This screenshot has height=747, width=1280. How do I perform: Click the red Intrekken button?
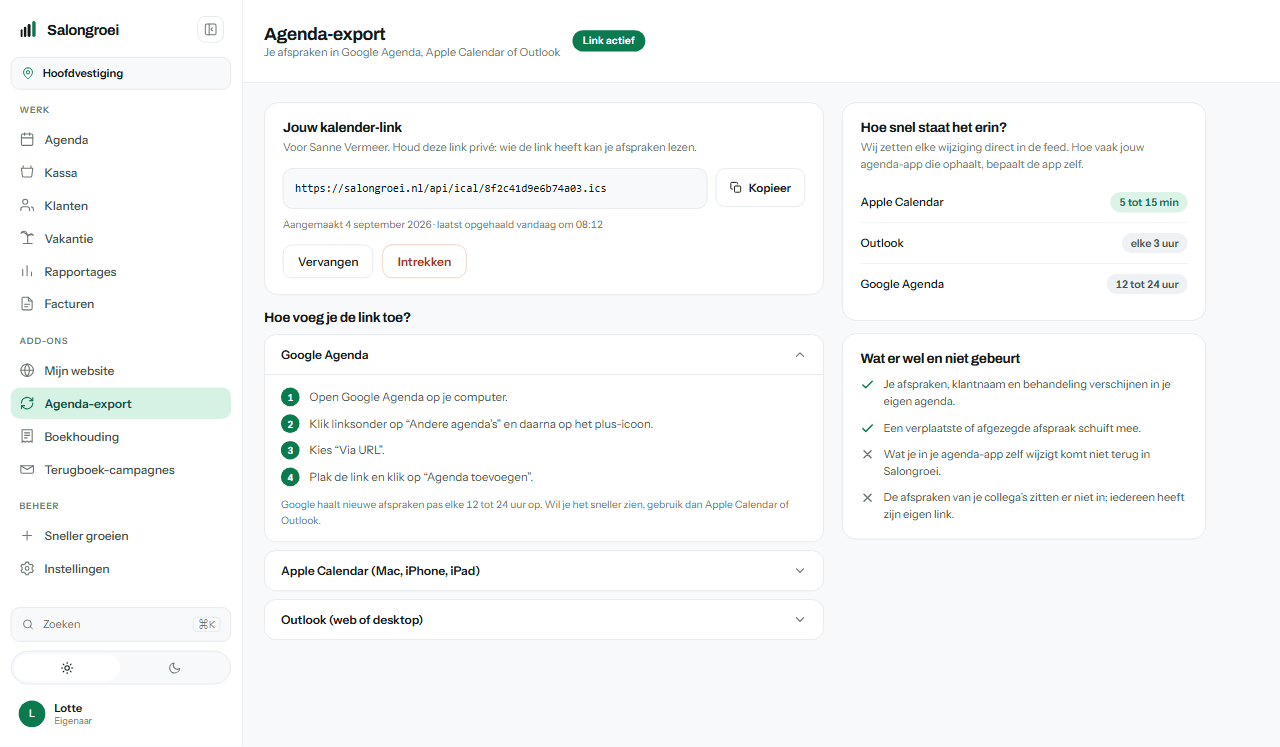[424, 262]
